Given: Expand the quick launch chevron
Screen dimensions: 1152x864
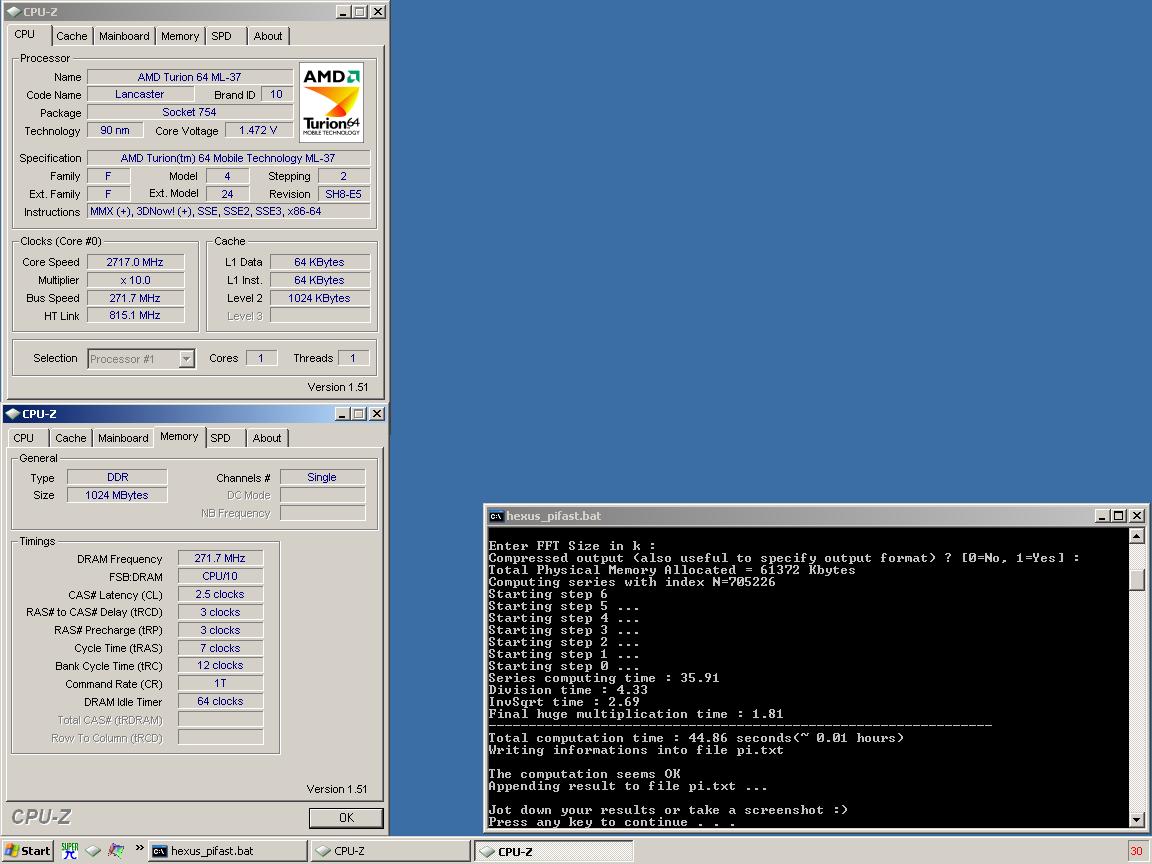Looking at the screenshot, I should (139, 848).
